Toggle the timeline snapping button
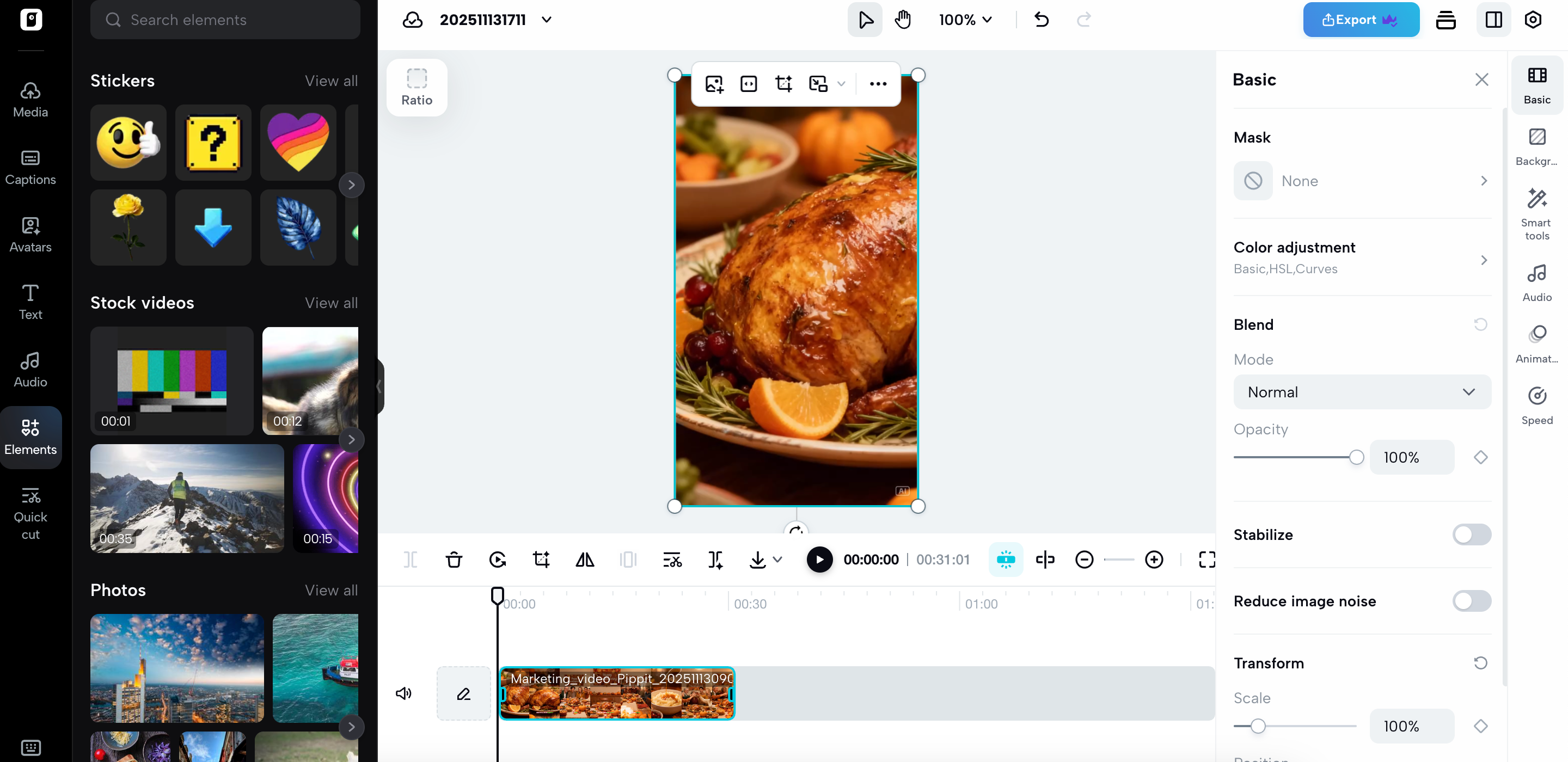The height and width of the screenshot is (762, 1568). 1006,560
